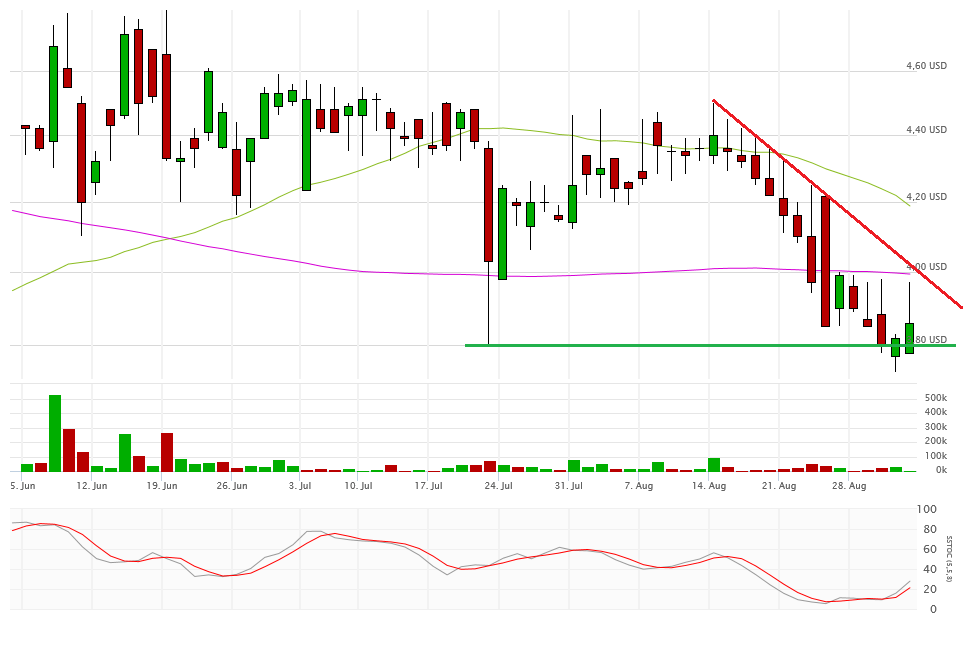The height and width of the screenshot is (645, 968).
Task: Click the 500k volume axis label
Action: click(x=934, y=398)
